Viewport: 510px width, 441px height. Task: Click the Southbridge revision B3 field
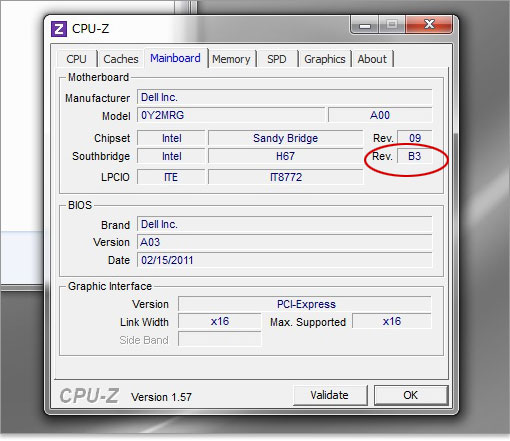point(415,156)
